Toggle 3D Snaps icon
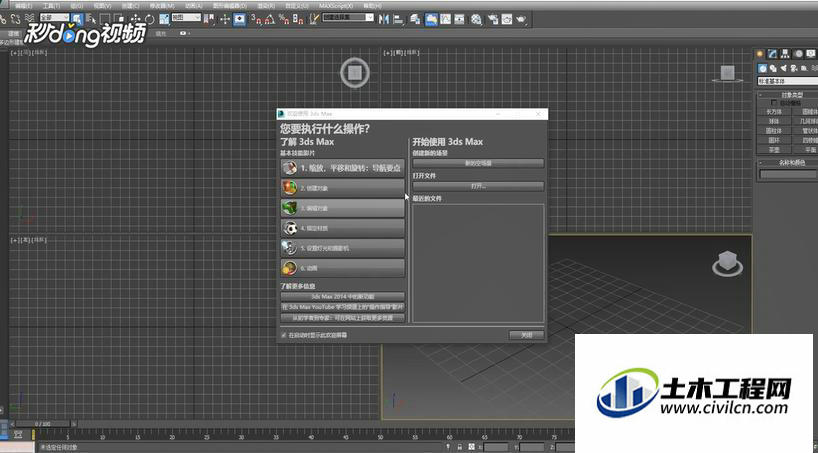 point(257,19)
